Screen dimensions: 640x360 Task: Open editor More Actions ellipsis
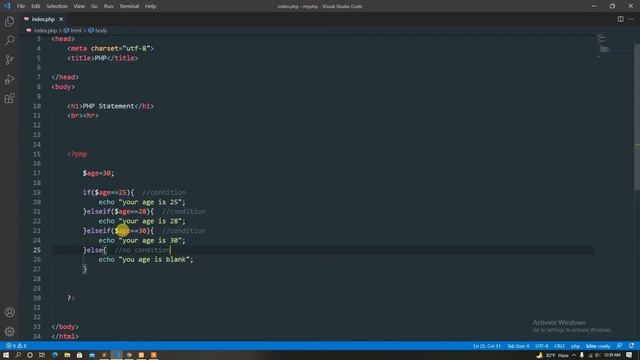(631, 19)
